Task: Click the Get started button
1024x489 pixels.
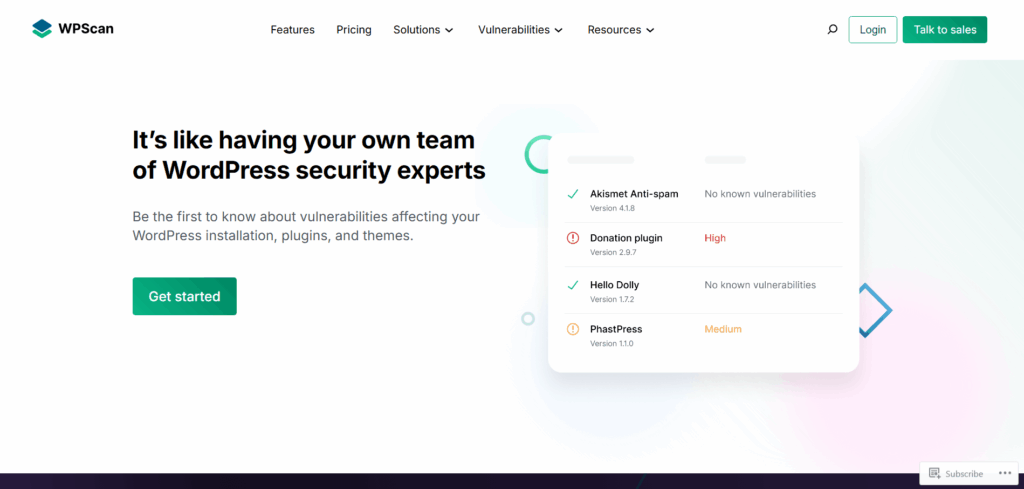Action: coord(184,296)
